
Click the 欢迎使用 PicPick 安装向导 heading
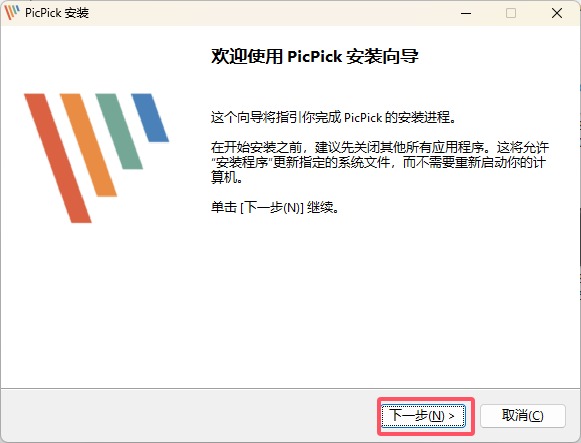pos(315,57)
